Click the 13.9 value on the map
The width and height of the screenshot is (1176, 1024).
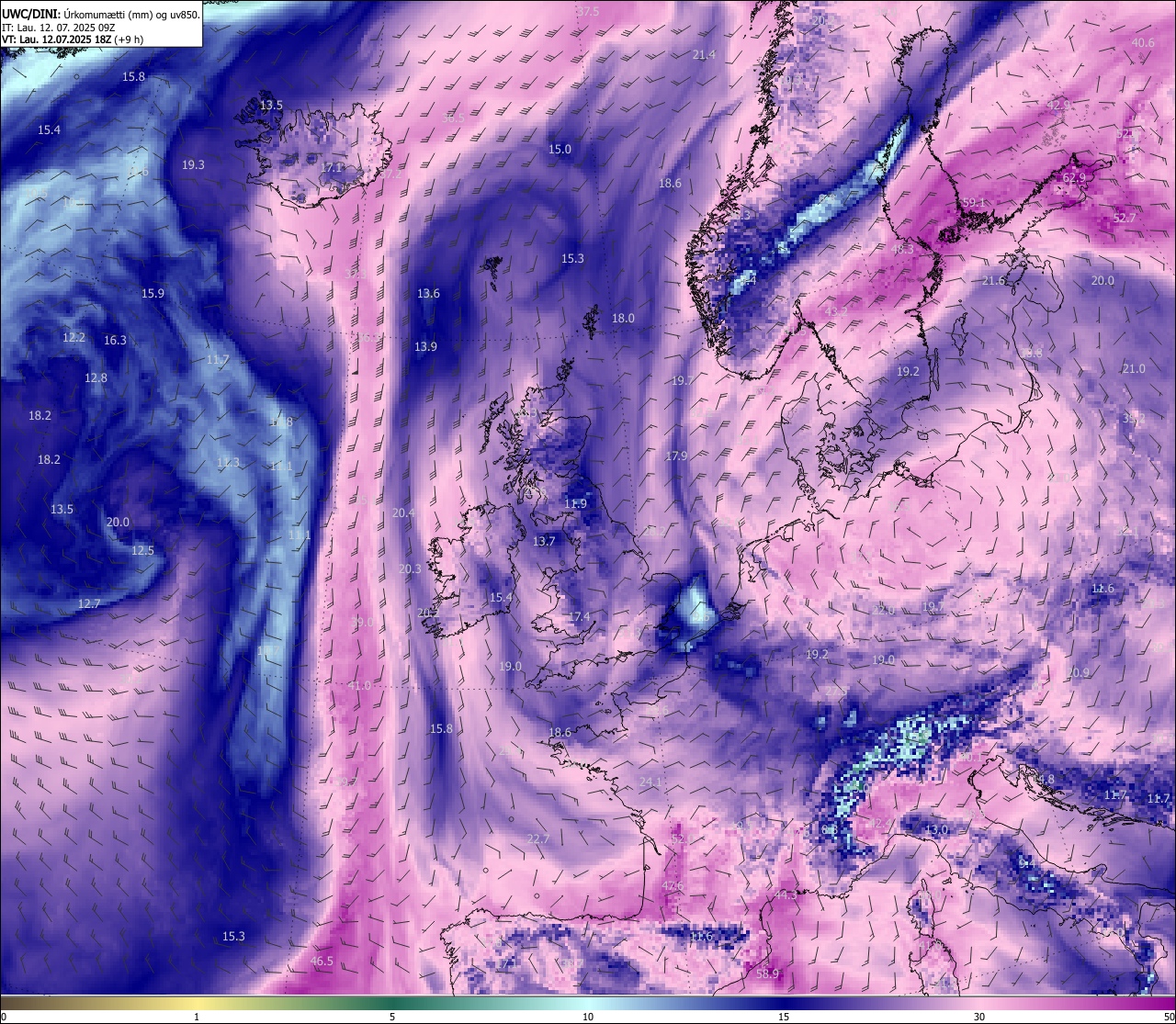tap(425, 347)
